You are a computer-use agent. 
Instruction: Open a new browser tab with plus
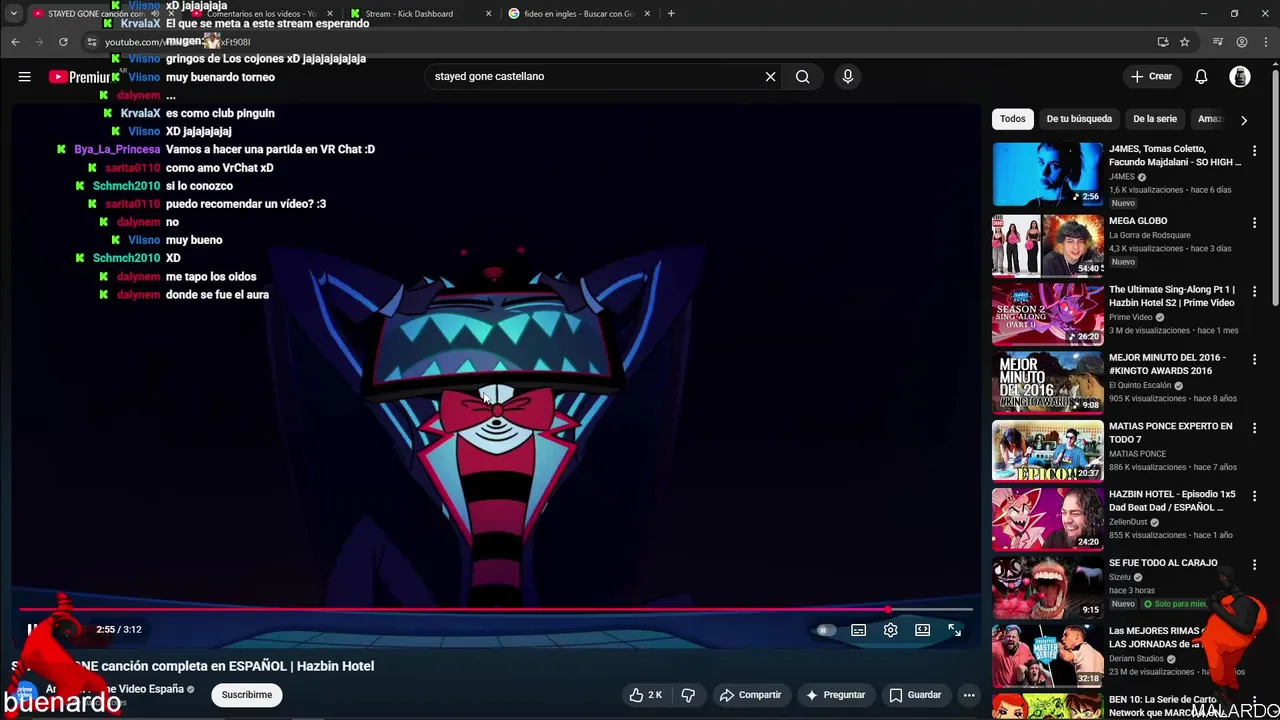[671, 14]
